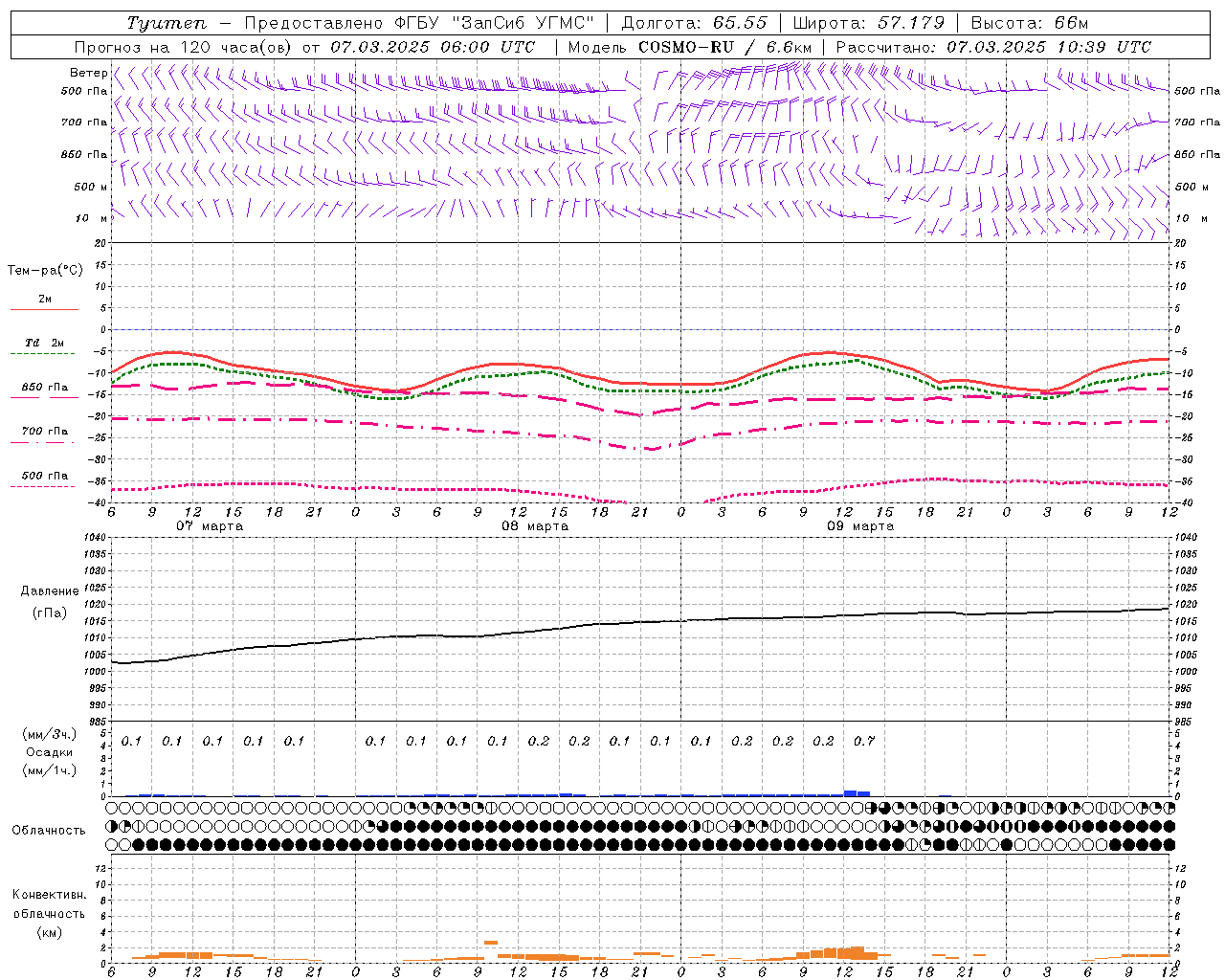
Task: Click the 'Тем-ра(°C)' temperature axis title
Action: coord(45,271)
